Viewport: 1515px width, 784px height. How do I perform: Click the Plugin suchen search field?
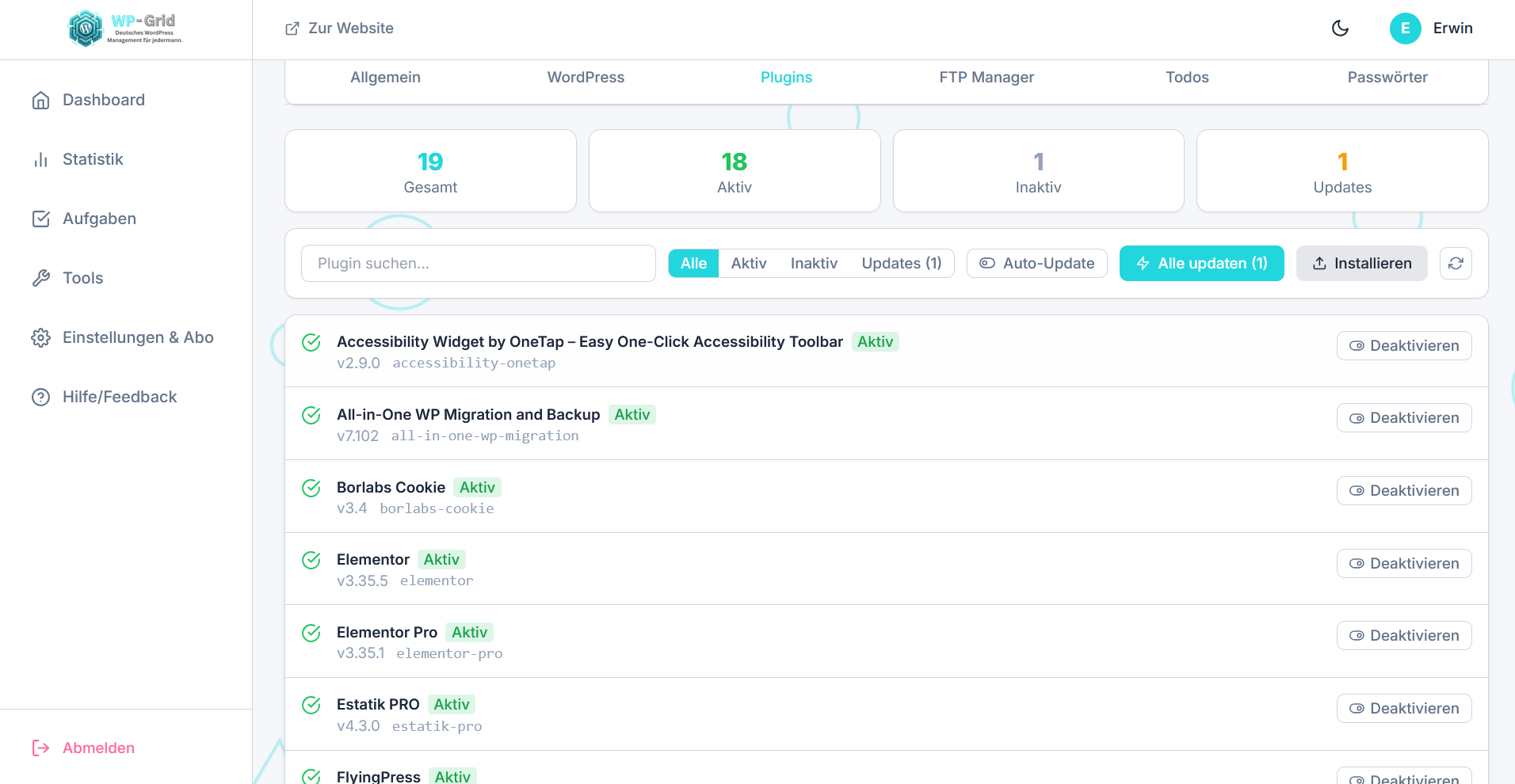[x=478, y=264]
